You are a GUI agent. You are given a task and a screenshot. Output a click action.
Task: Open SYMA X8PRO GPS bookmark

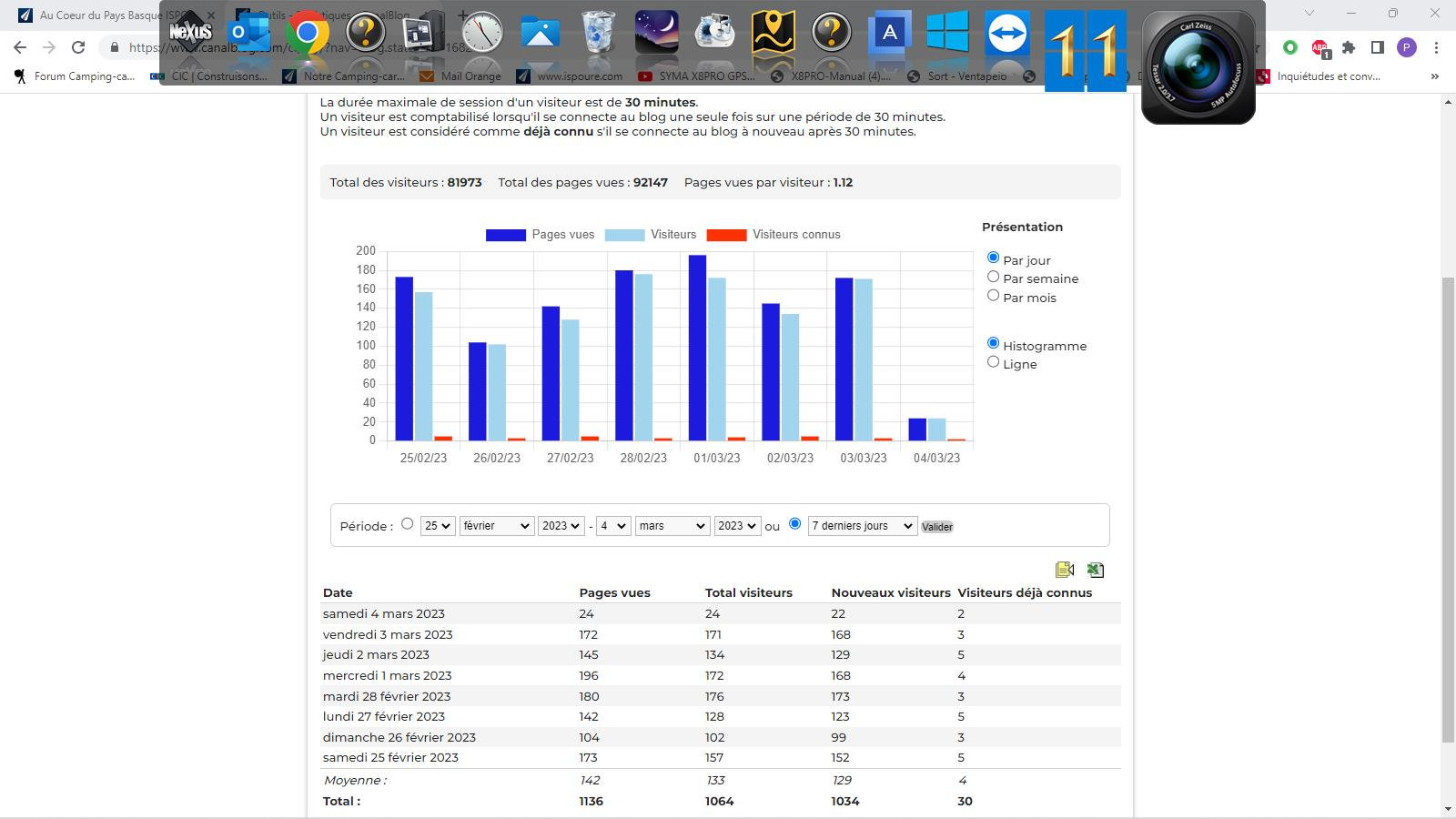point(697,76)
